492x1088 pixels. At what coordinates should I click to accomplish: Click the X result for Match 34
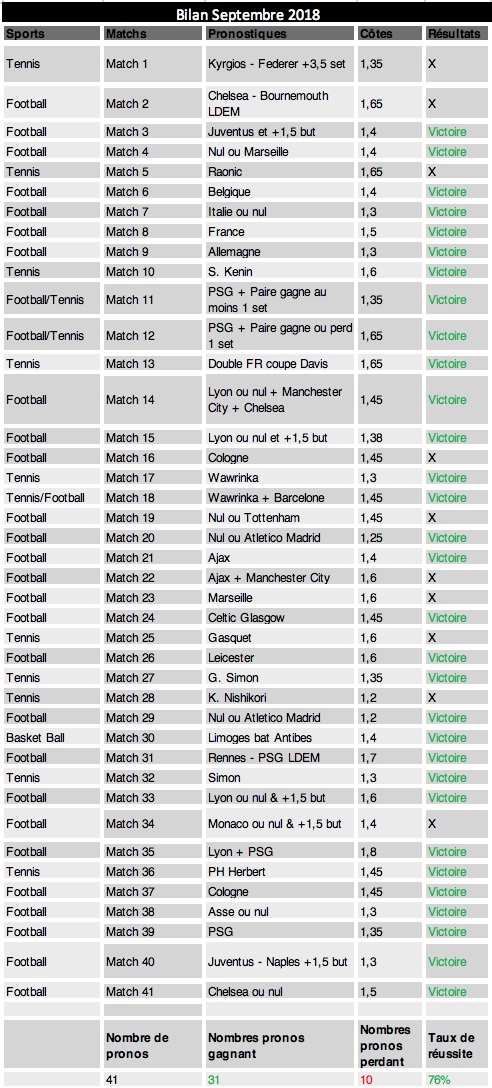coord(457,824)
